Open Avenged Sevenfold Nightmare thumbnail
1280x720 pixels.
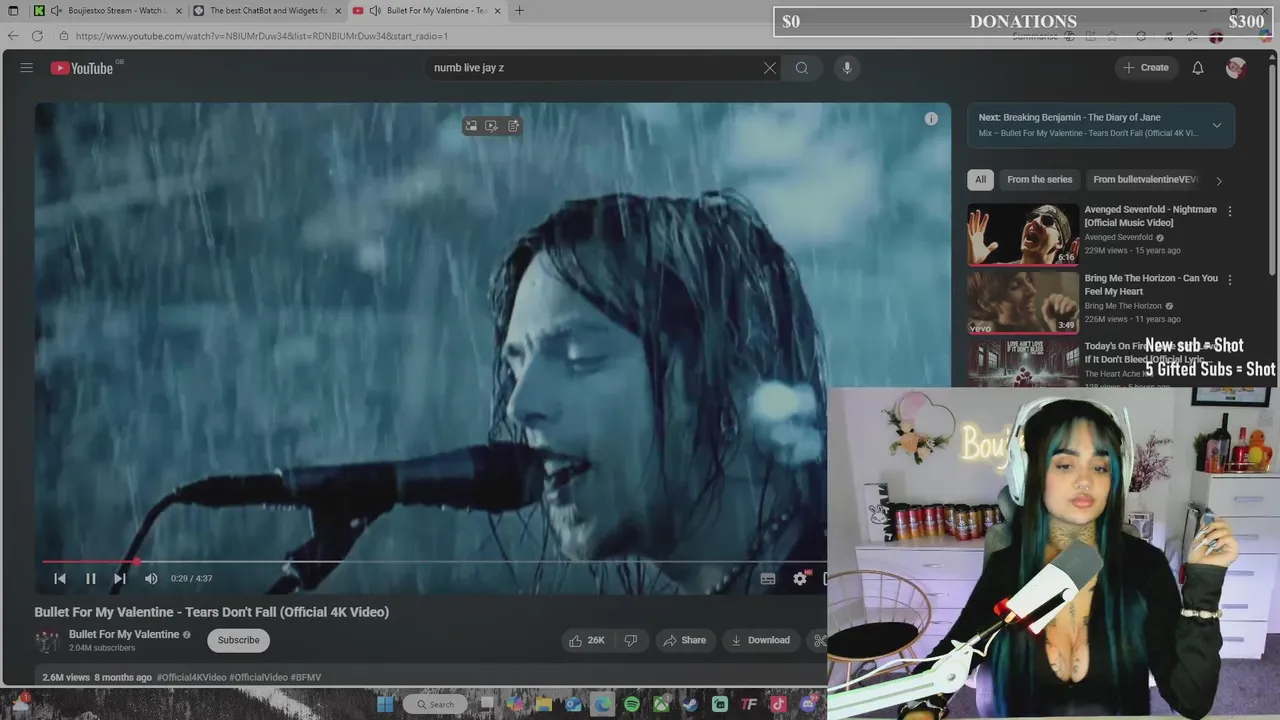pyautogui.click(x=1023, y=234)
